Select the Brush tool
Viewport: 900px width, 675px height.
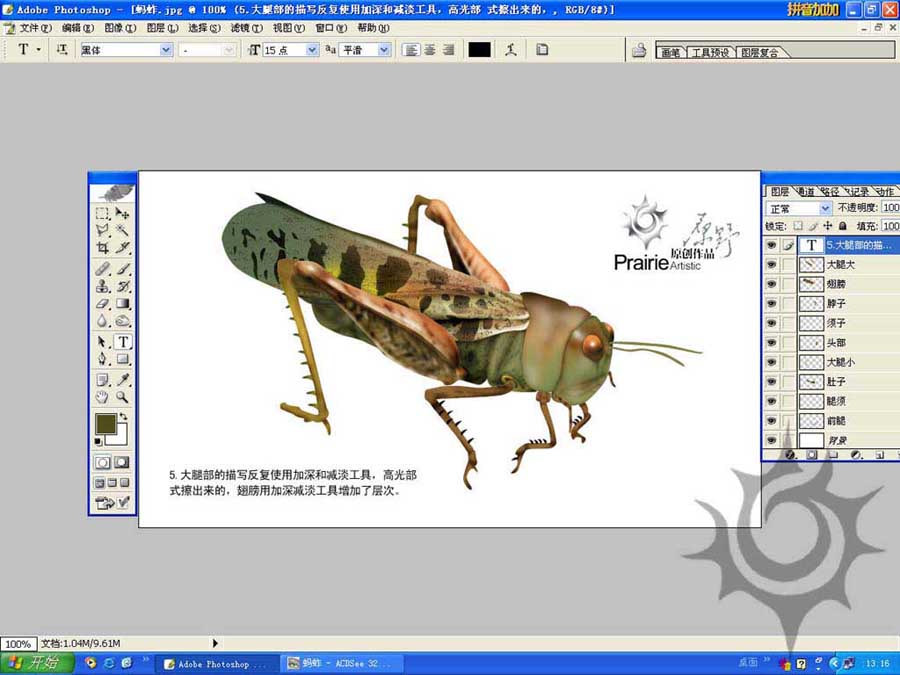point(122,269)
